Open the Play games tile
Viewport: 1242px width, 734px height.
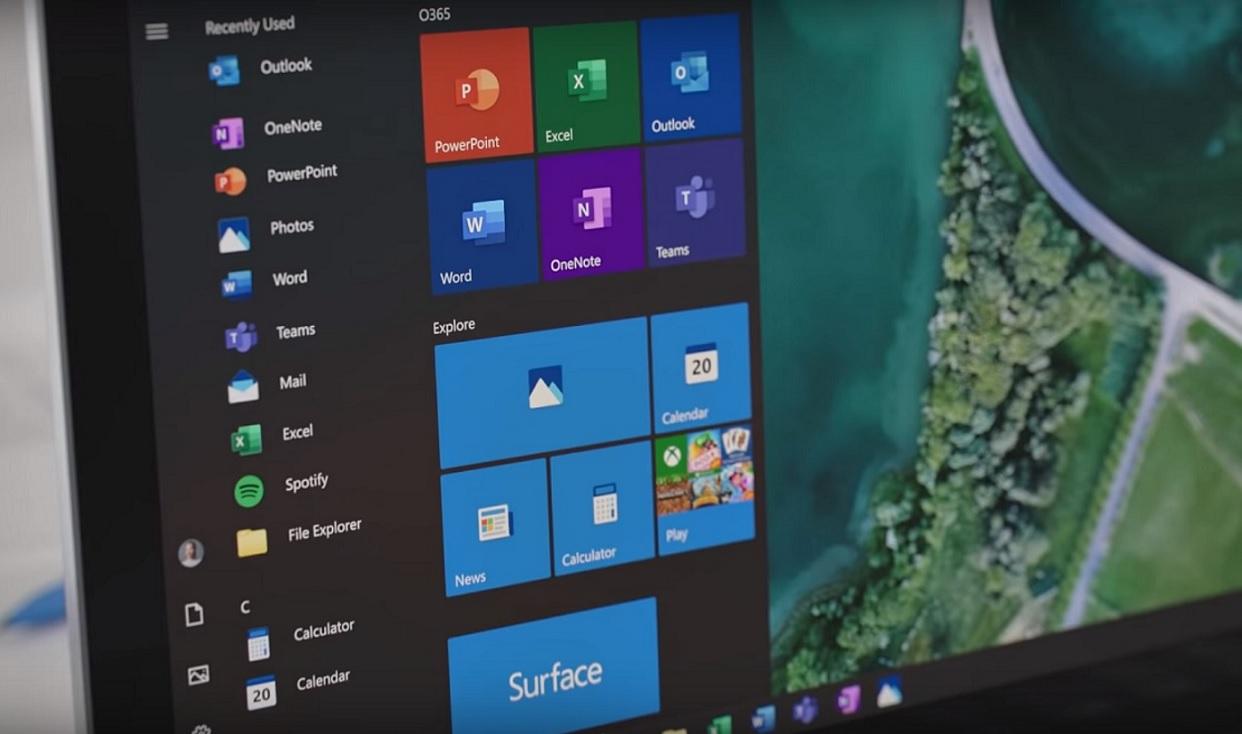point(705,490)
